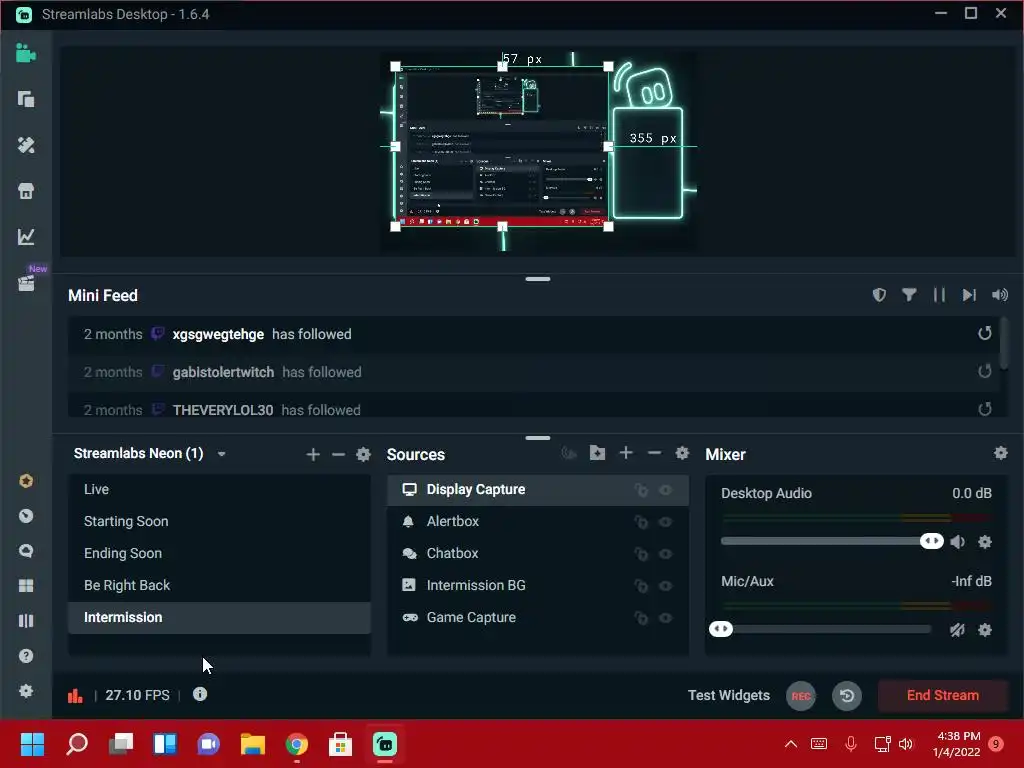Image resolution: width=1024 pixels, height=768 pixels.
Task: Add a new scene with plus icon
Action: 313,455
